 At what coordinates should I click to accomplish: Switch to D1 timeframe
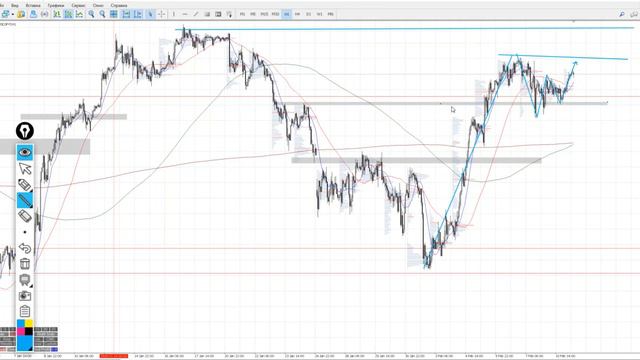(308, 14)
